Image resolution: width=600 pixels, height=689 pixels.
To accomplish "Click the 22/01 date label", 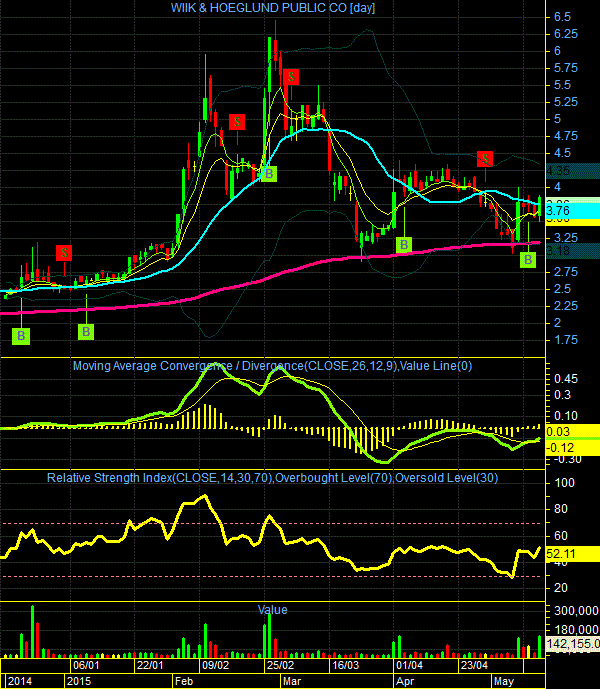I will [150, 665].
